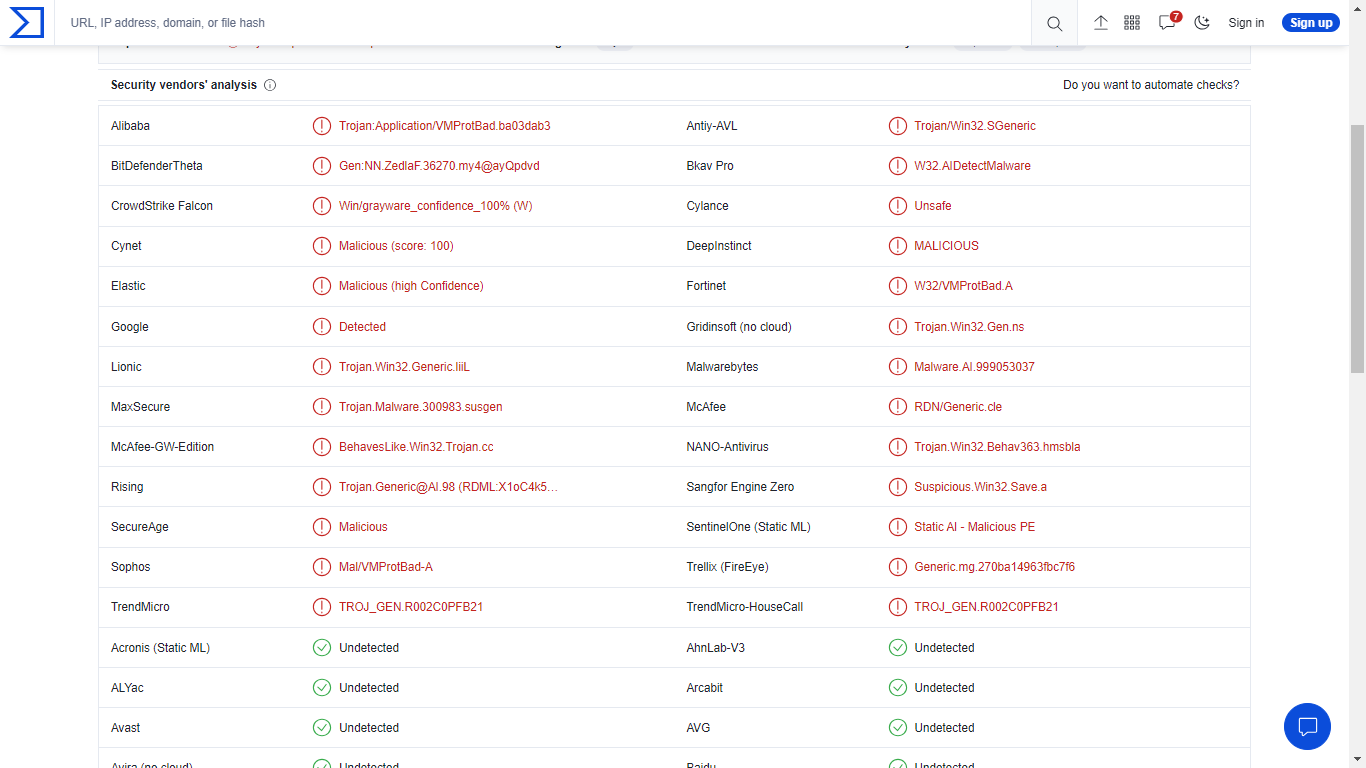Open the file upload icon
The width and height of the screenshot is (1366, 768).
(x=1101, y=23)
